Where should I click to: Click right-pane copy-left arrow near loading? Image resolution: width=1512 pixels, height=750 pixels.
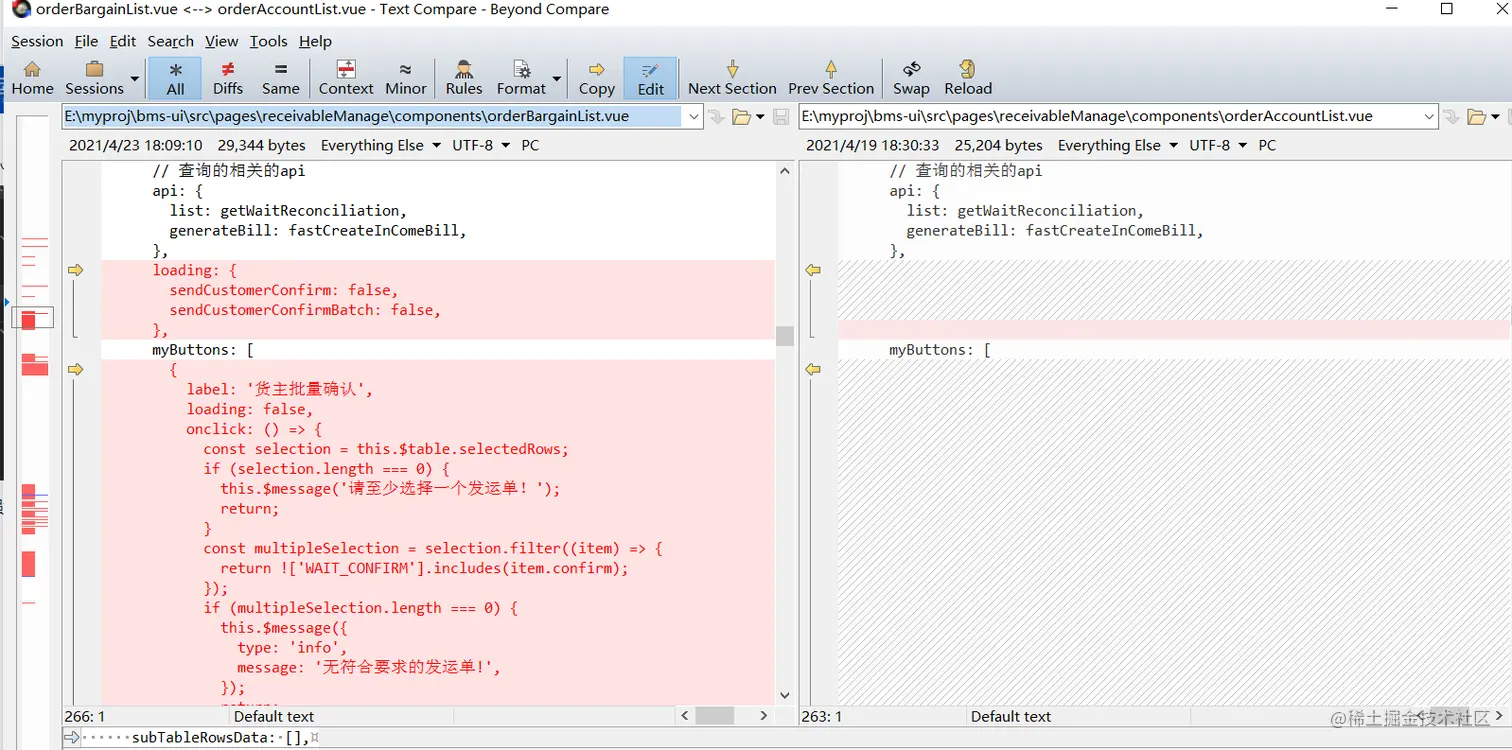[813, 270]
